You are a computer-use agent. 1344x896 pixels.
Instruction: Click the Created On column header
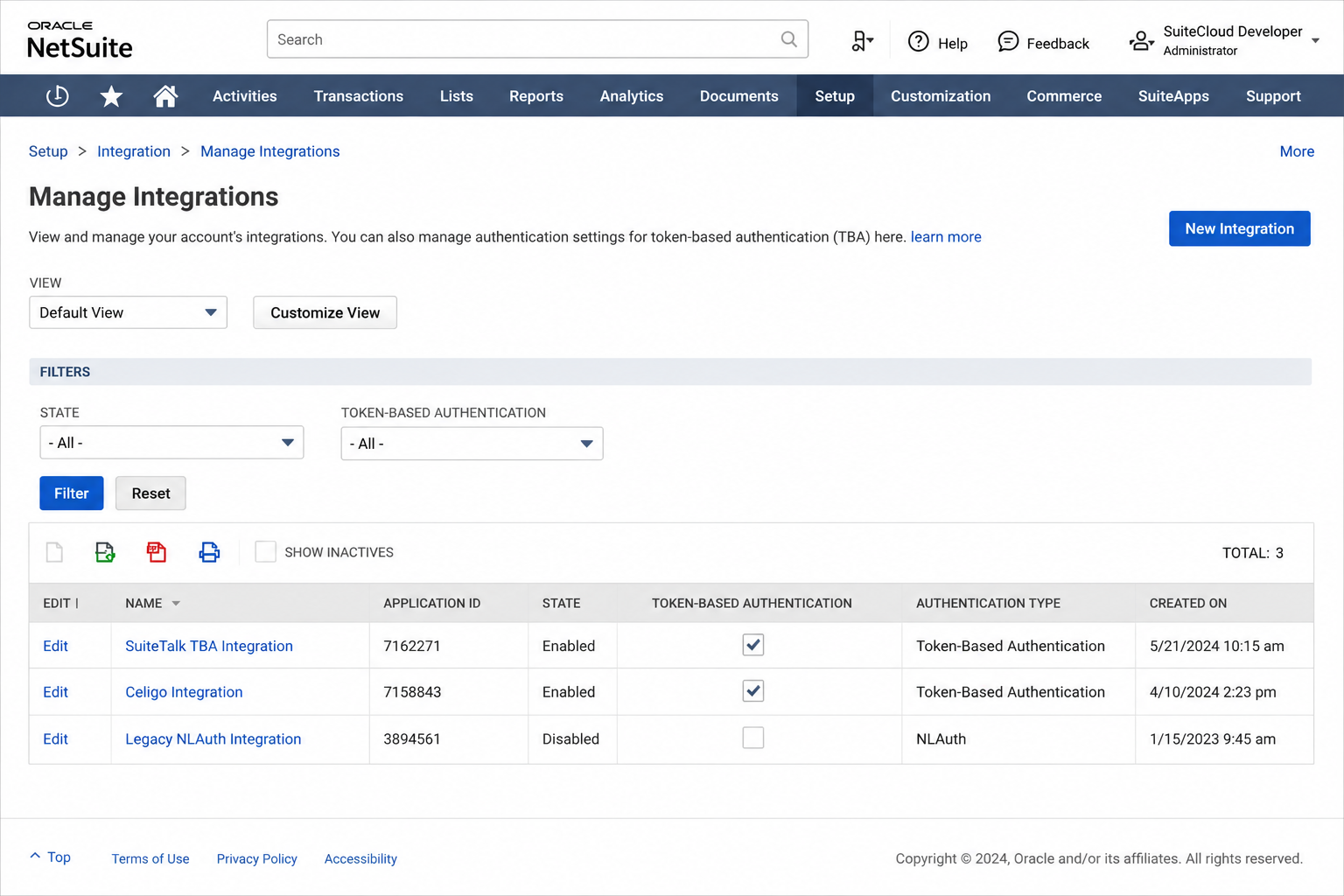[1188, 604]
